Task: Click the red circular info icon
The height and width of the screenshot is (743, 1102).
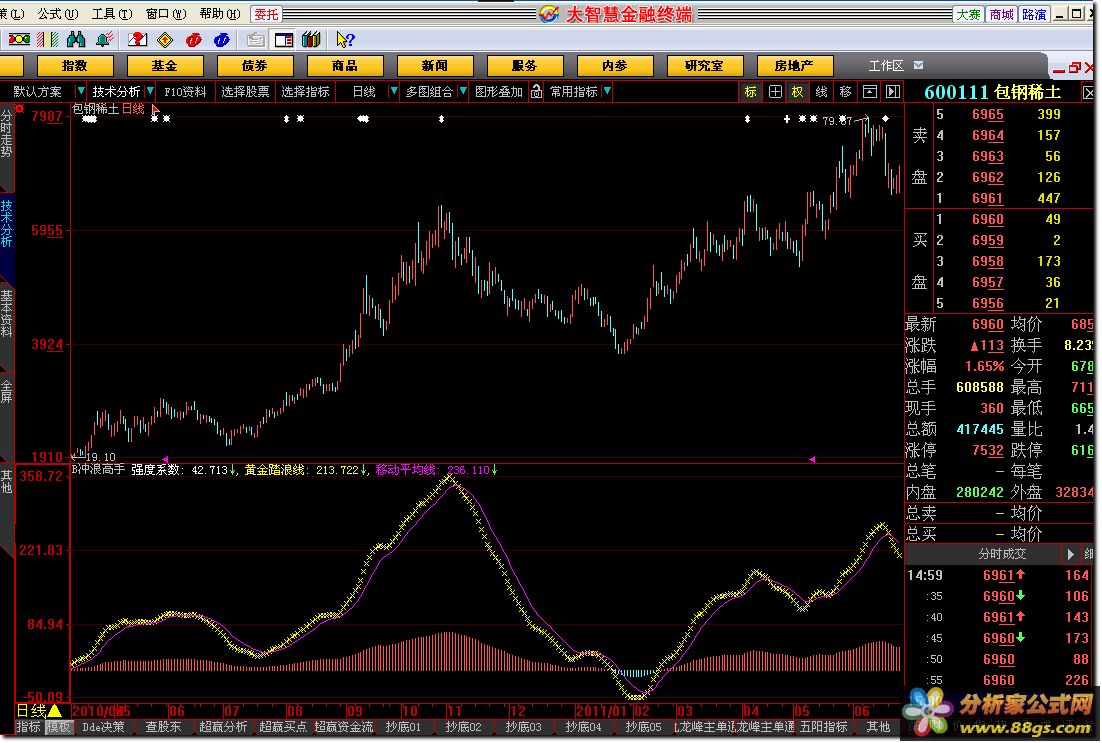Action: [194, 39]
